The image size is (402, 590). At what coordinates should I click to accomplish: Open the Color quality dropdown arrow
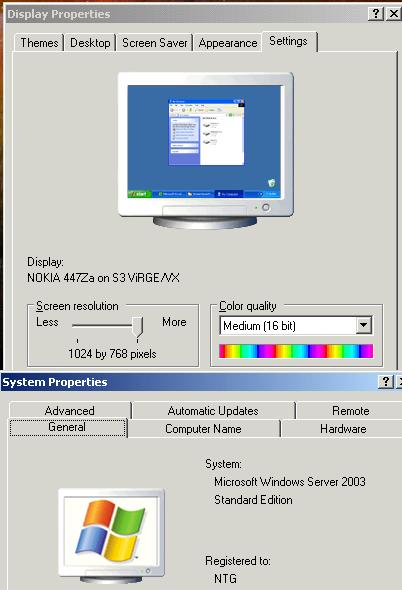point(364,325)
